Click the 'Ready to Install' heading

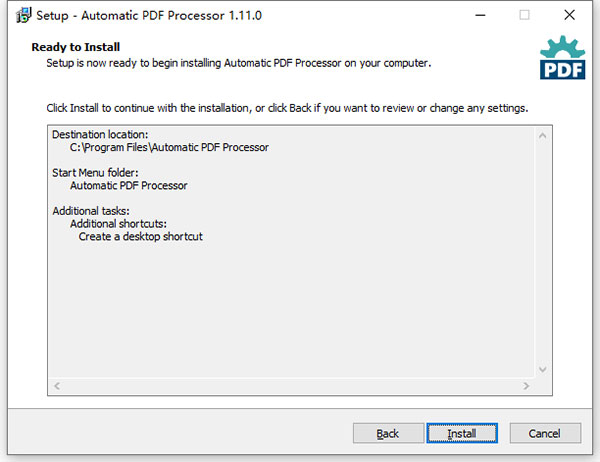[x=76, y=47]
